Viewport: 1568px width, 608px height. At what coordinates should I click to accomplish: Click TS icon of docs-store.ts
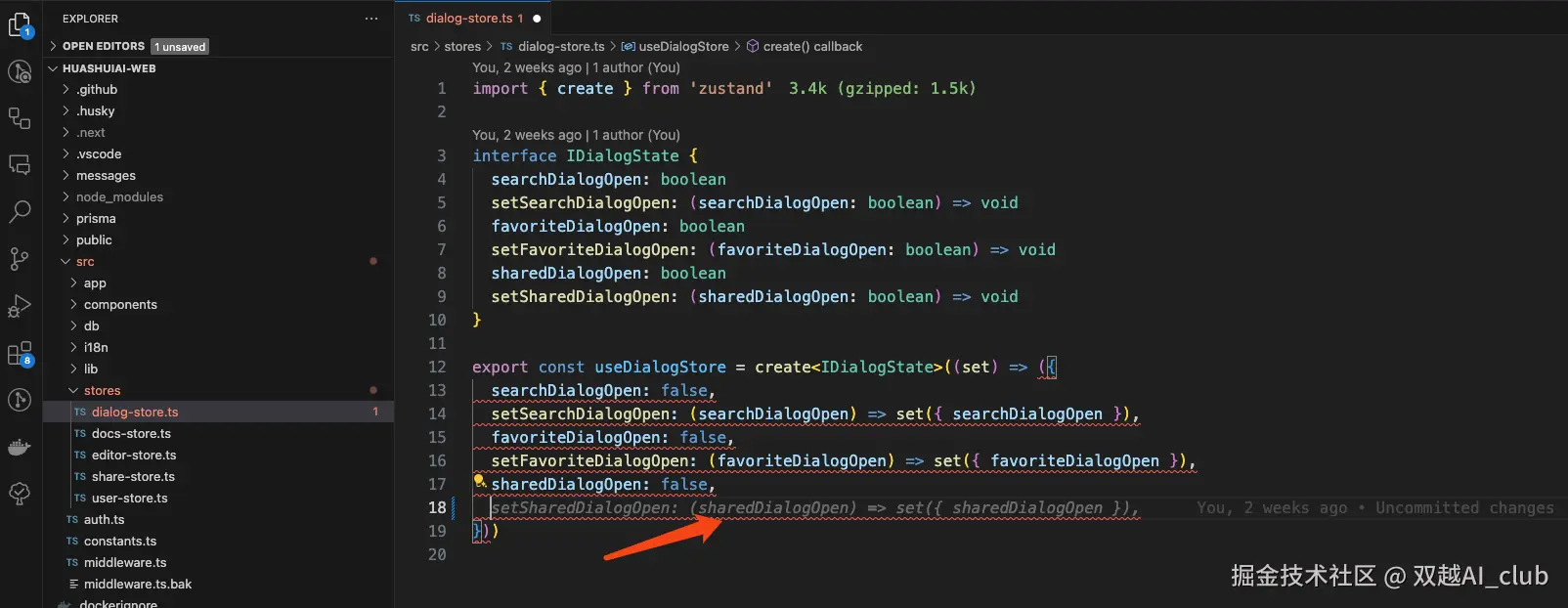coord(80,434)
